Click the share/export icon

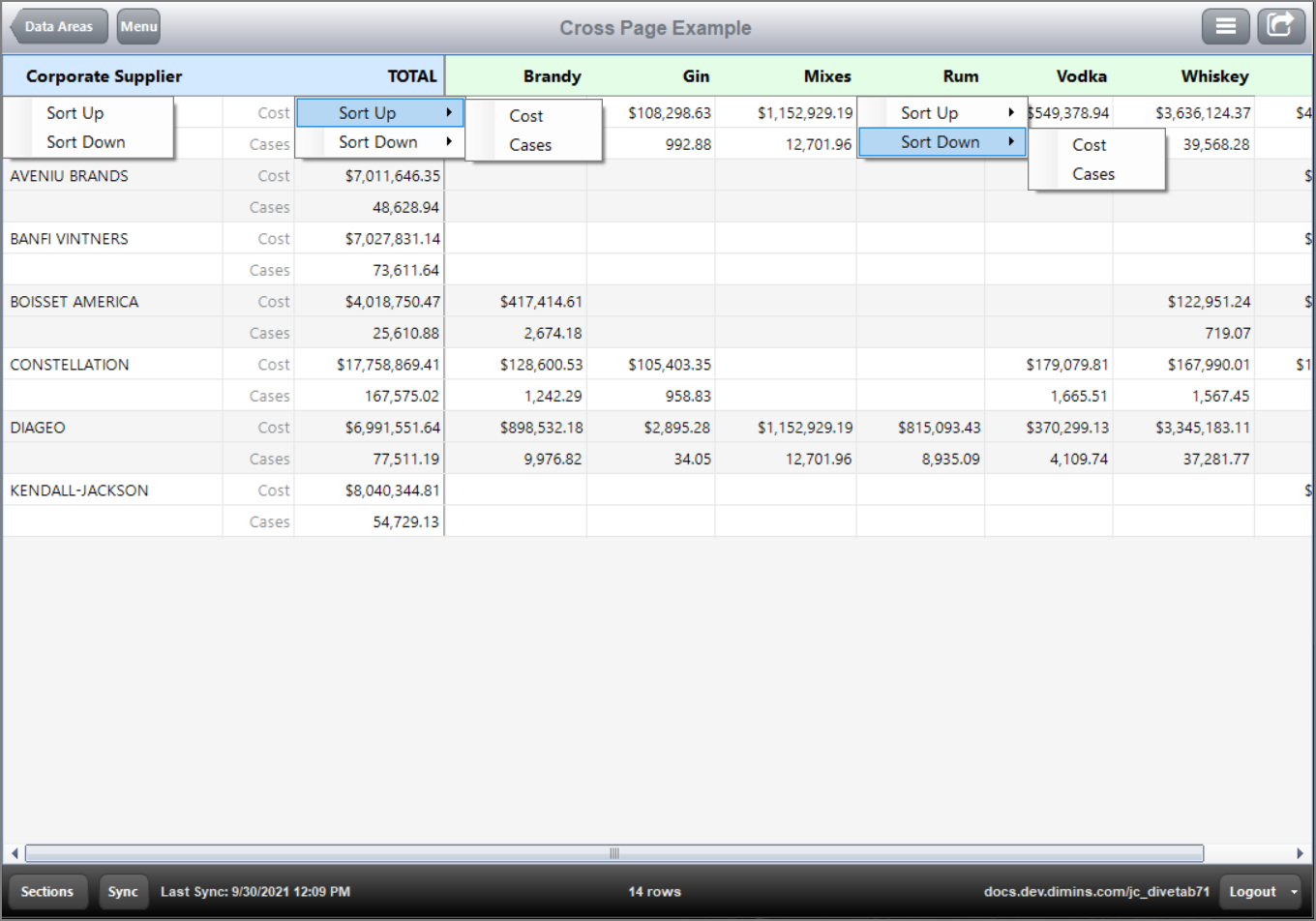(1280, 26)
